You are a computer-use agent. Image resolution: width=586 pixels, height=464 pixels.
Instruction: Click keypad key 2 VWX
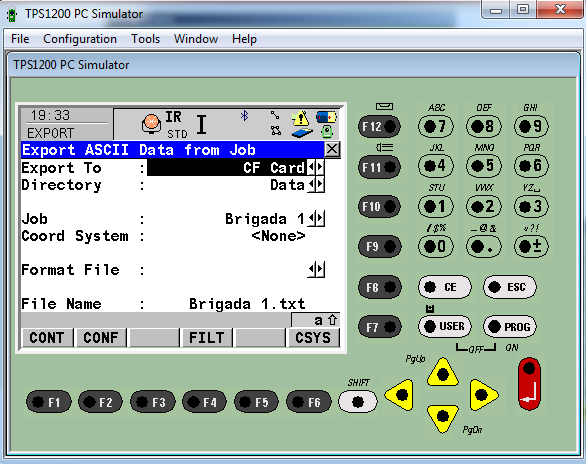coord(484,206)
